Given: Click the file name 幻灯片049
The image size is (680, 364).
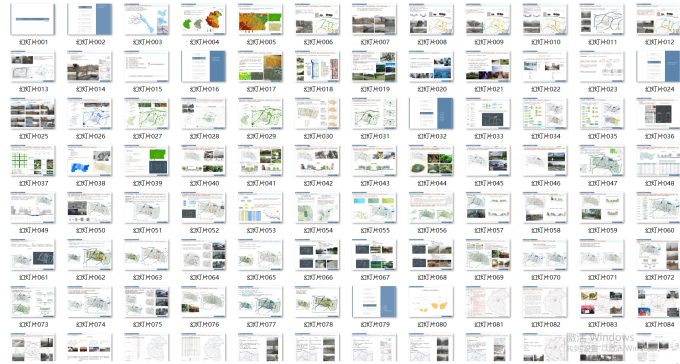Looking at the screenshot, I should pyautogui.click(x=33, y=230).
